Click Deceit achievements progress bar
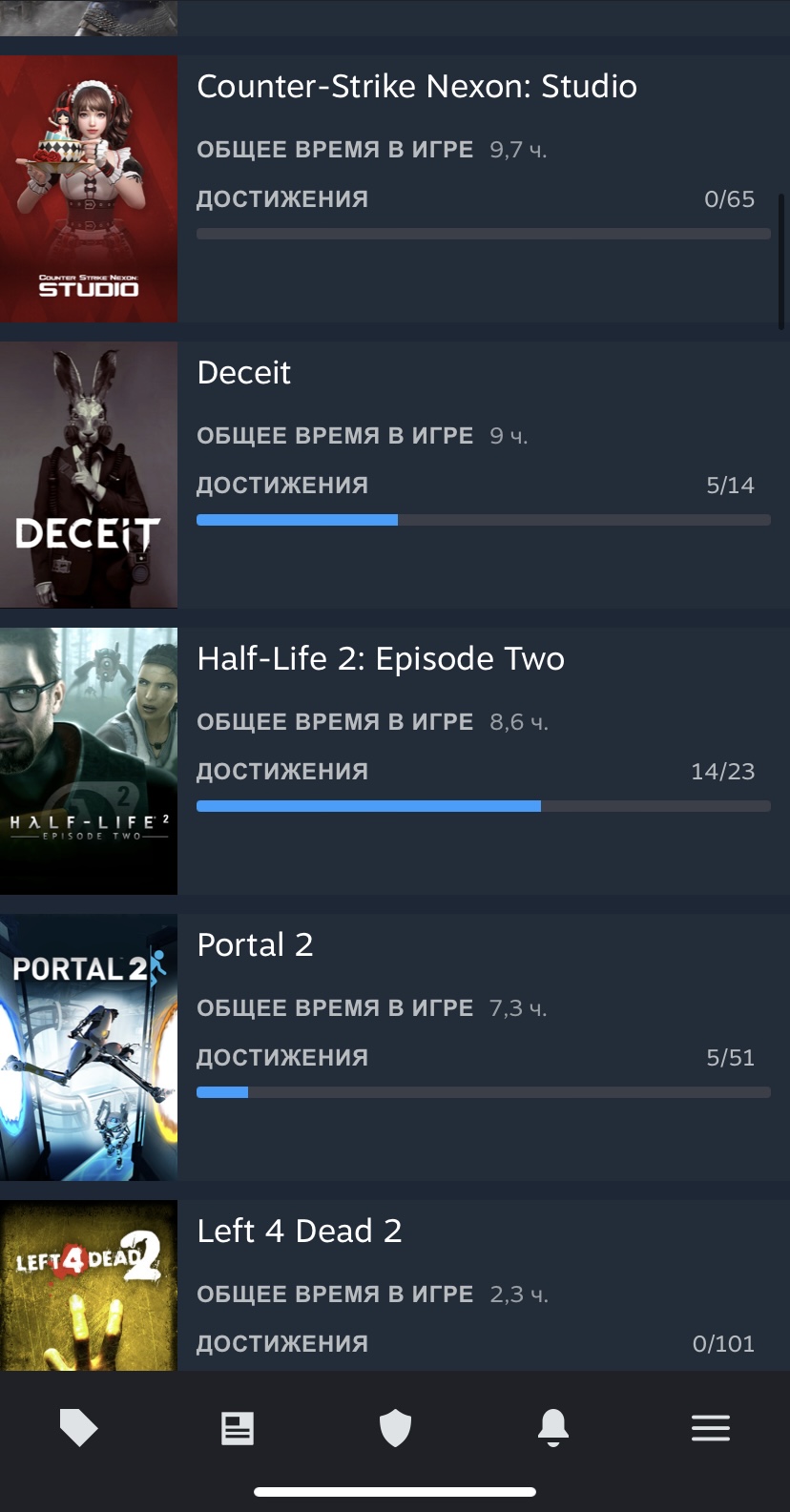Image resolution: width=790 pixels, height=1512 pixels. pyautogui.click(x=484, y=520)
